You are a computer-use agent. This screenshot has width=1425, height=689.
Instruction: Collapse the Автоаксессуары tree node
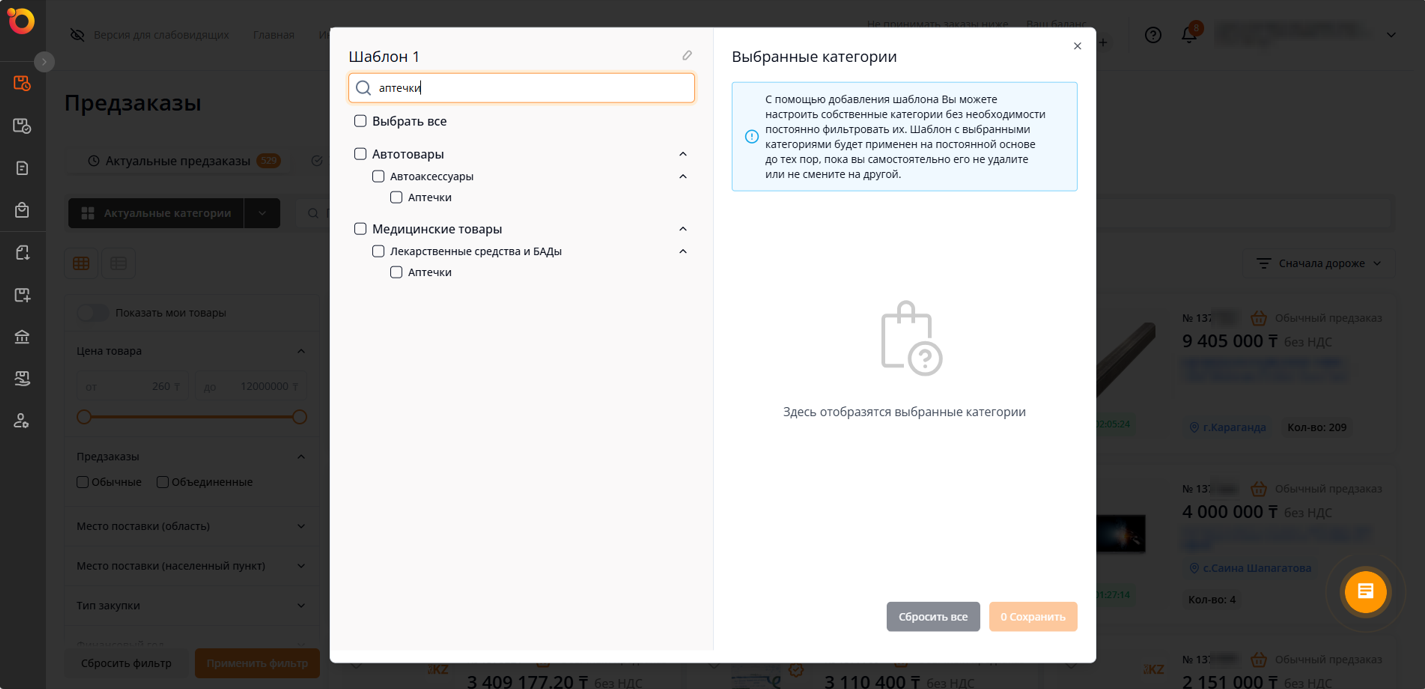point(683,176)
